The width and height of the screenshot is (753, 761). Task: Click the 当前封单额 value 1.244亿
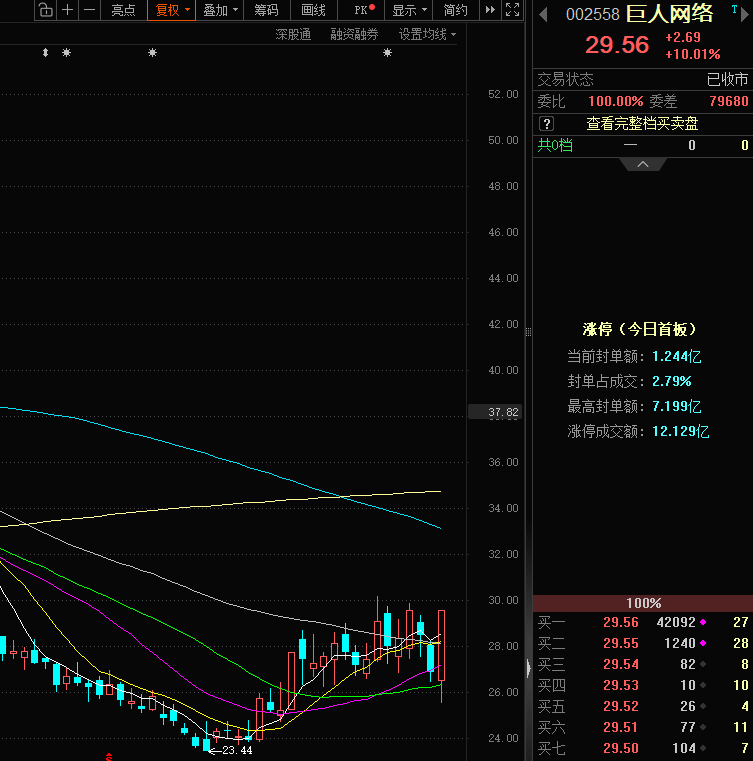pos(676,357)
